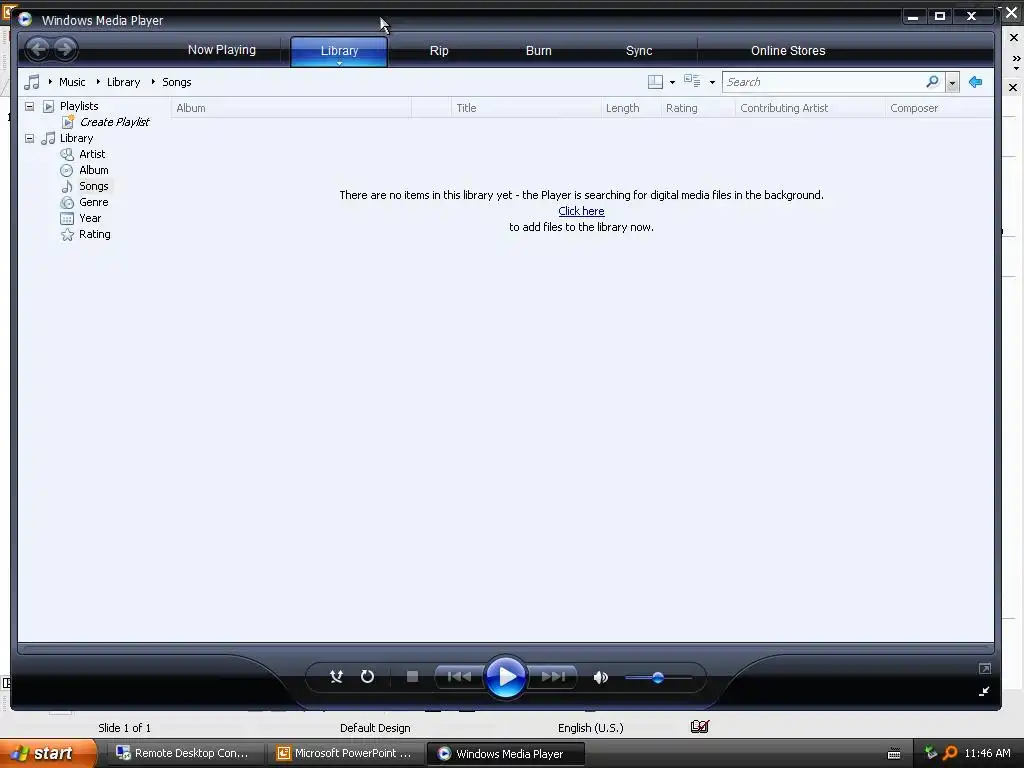Click the Windows Media Player taskbar button
The image size is (1024, 768).
click(506, 754)
